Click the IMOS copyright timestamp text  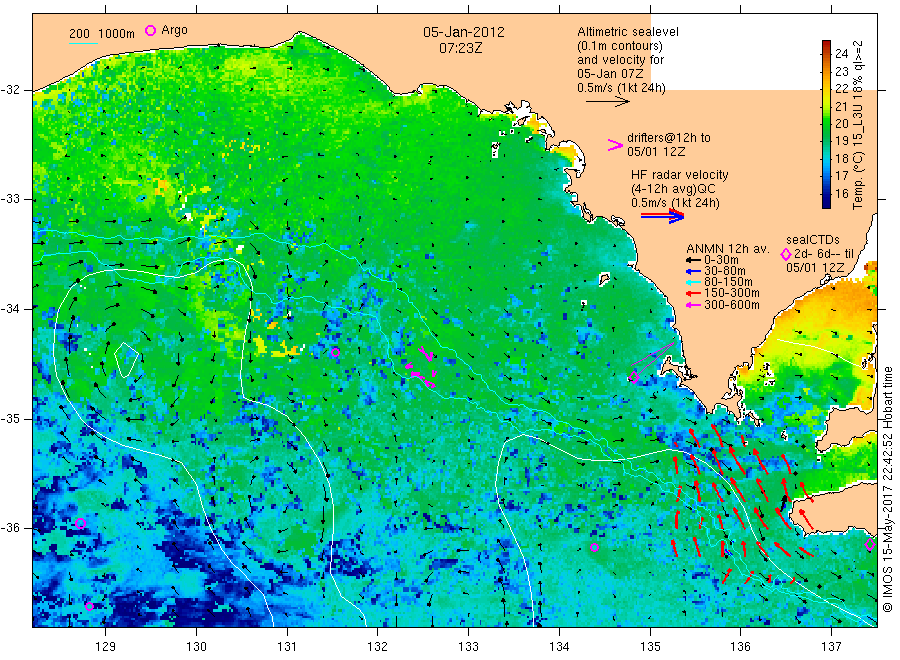coord(888,490)
